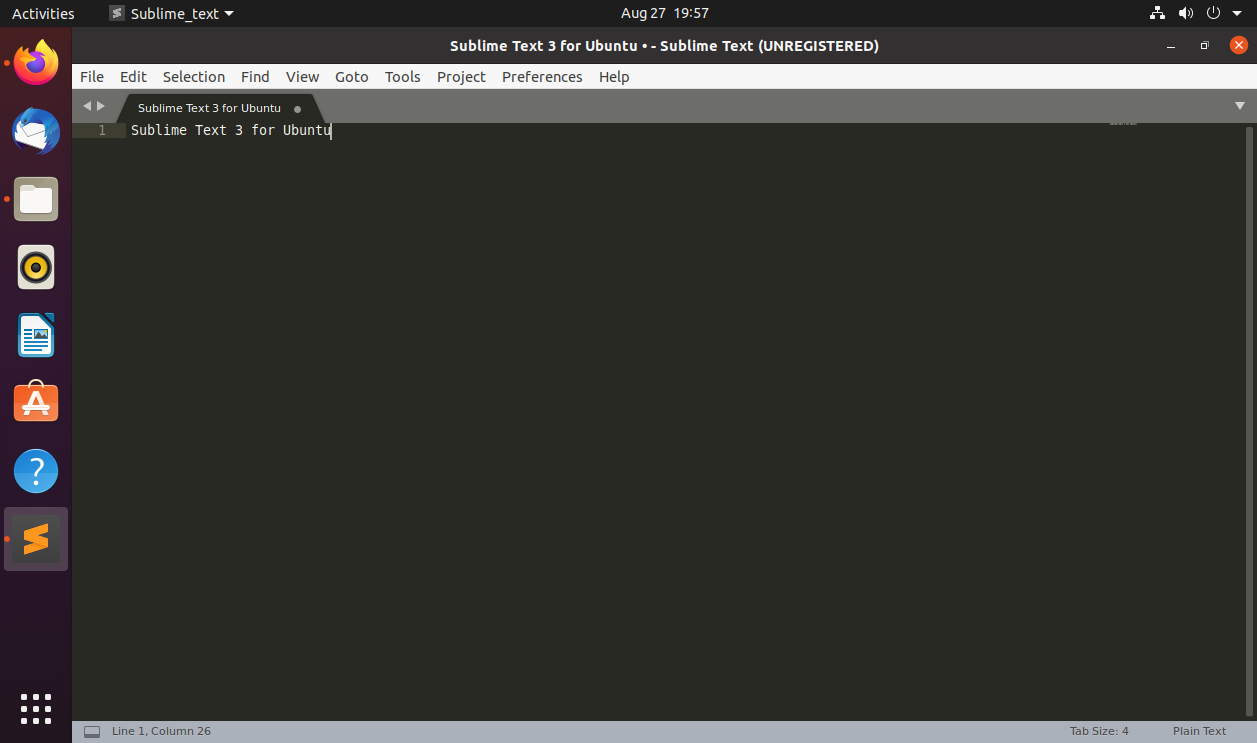Click the minimap preview at top right
Screen dimensions: 1257x743
coord(1123,125)
